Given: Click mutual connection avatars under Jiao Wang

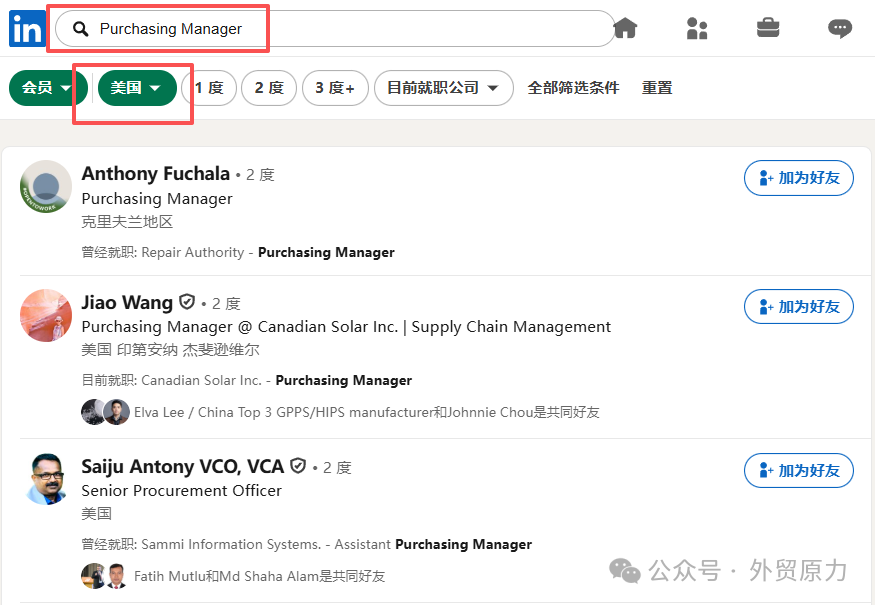Looking at the screenshot, I should (105, 412).
